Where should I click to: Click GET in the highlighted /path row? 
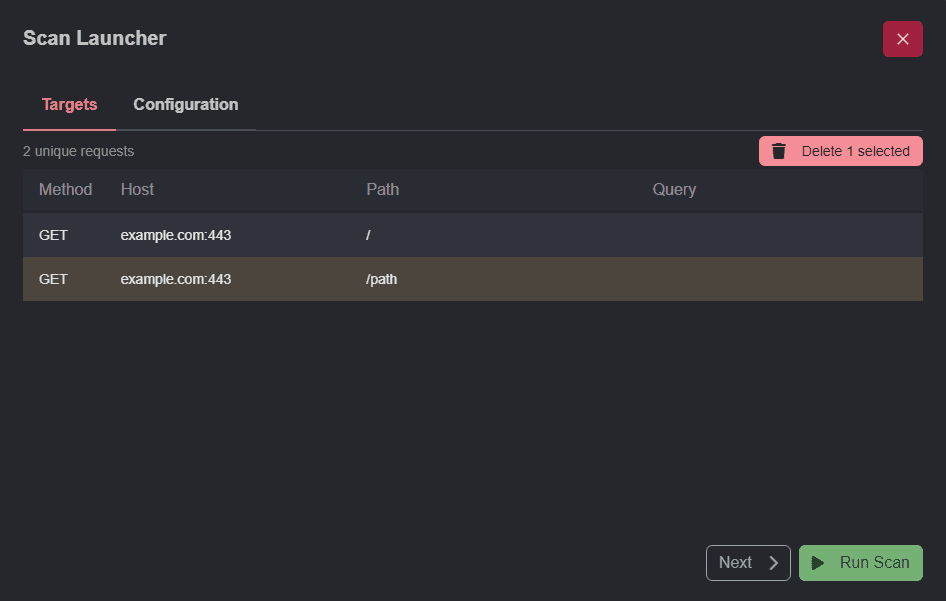tap(53, 280)
